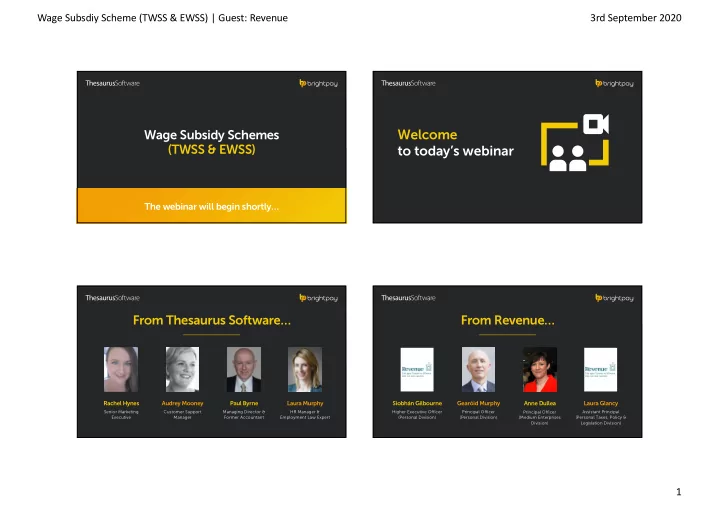
Task: Click the 'Senior Marketing Executive' job title
Action: [x=121, y=415]
